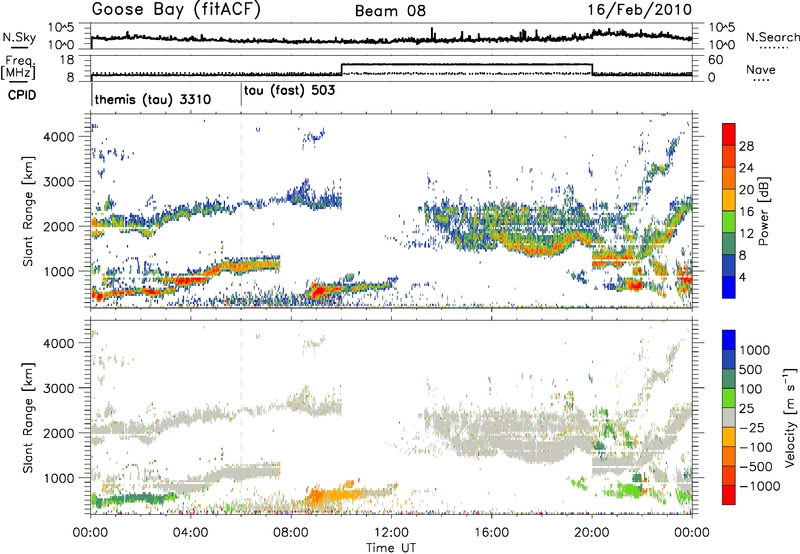This screenshot has height=554, width=800.
Task: Pick the red bottom segment of Velocity colorbar
Action: [729, 495]
